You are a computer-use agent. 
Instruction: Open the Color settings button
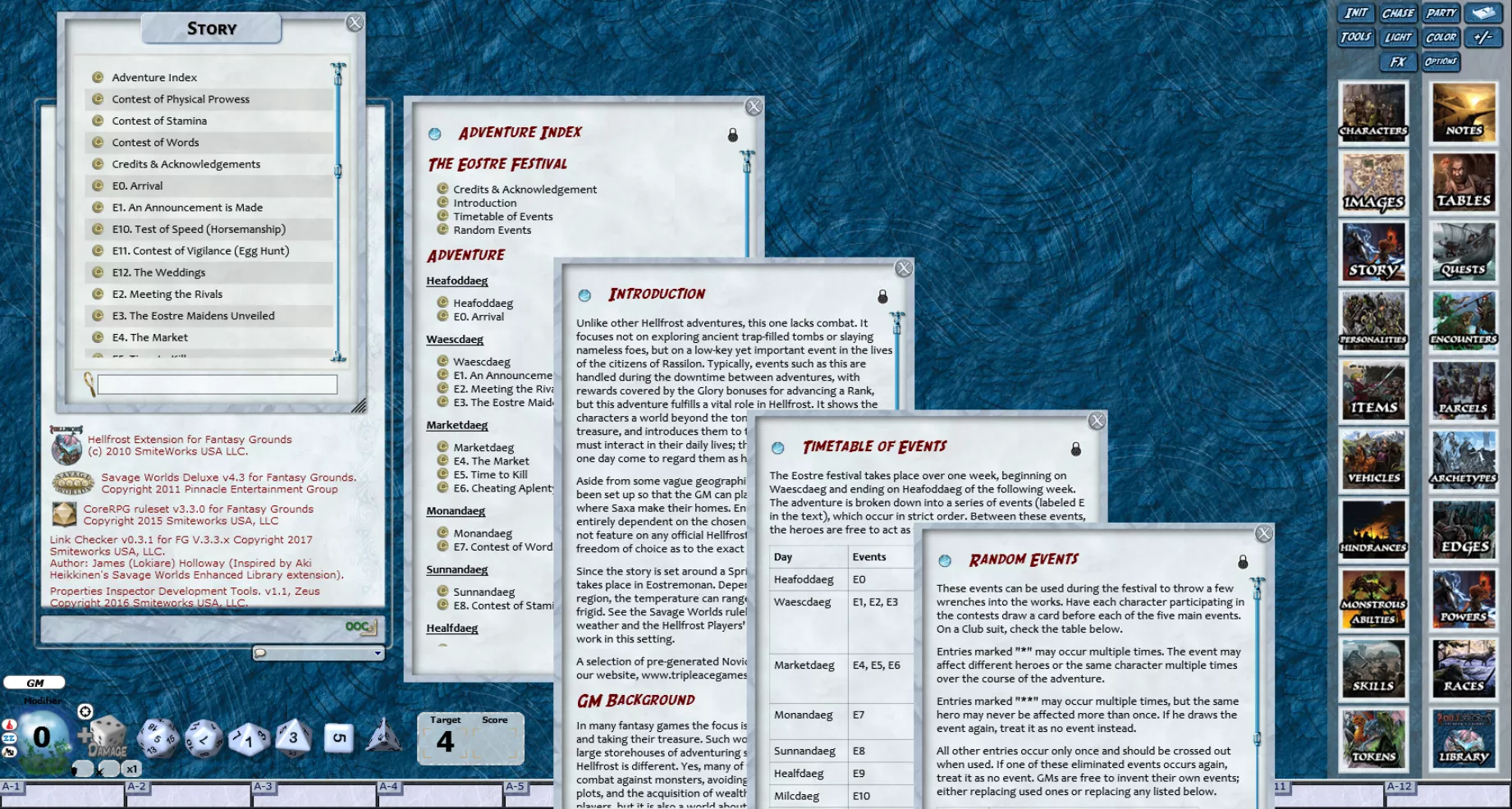point(1441,37)
